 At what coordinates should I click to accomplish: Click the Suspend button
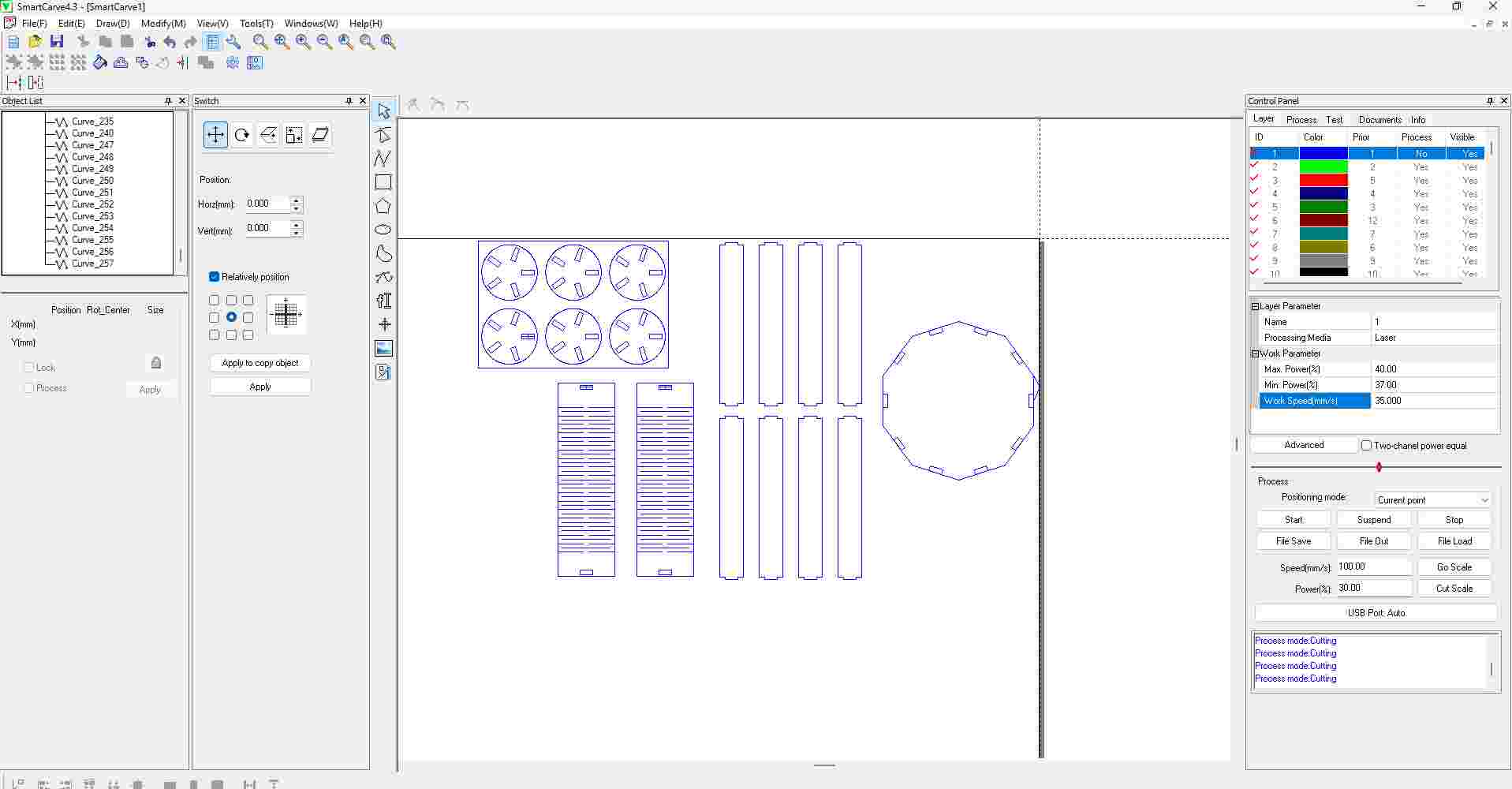click(1374, 520)
